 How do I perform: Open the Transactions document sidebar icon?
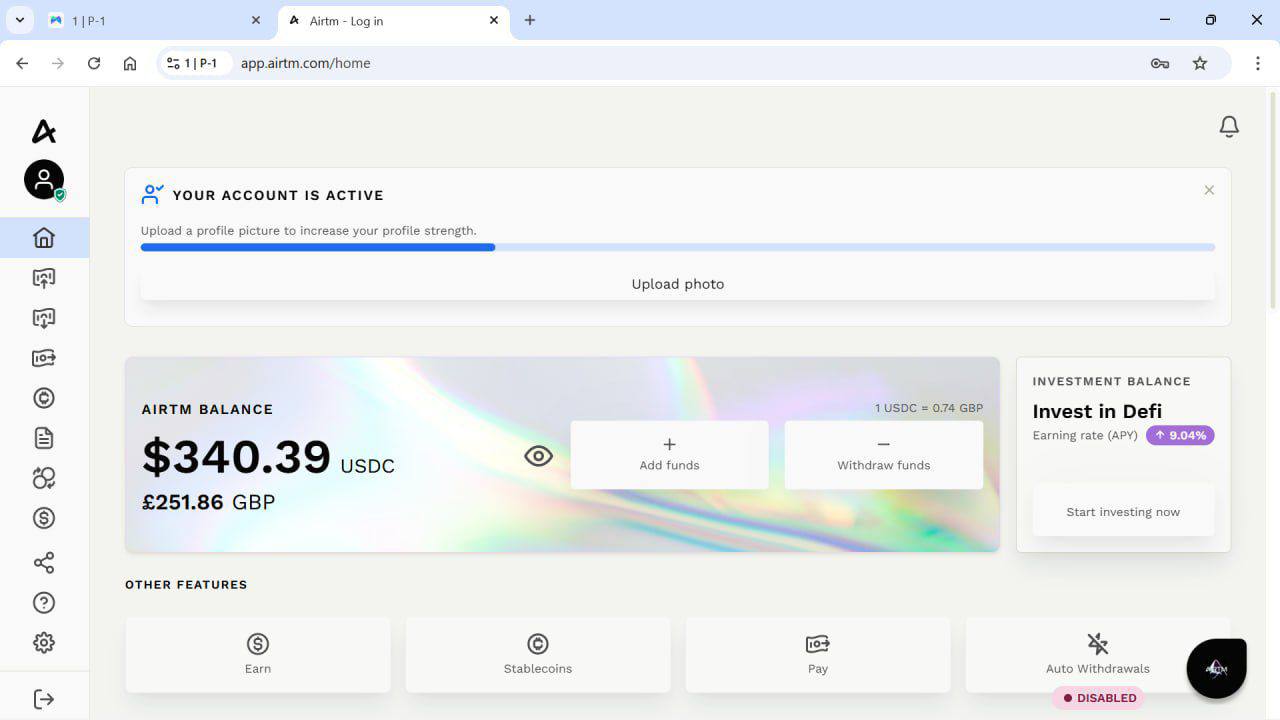tap(44, 438)
